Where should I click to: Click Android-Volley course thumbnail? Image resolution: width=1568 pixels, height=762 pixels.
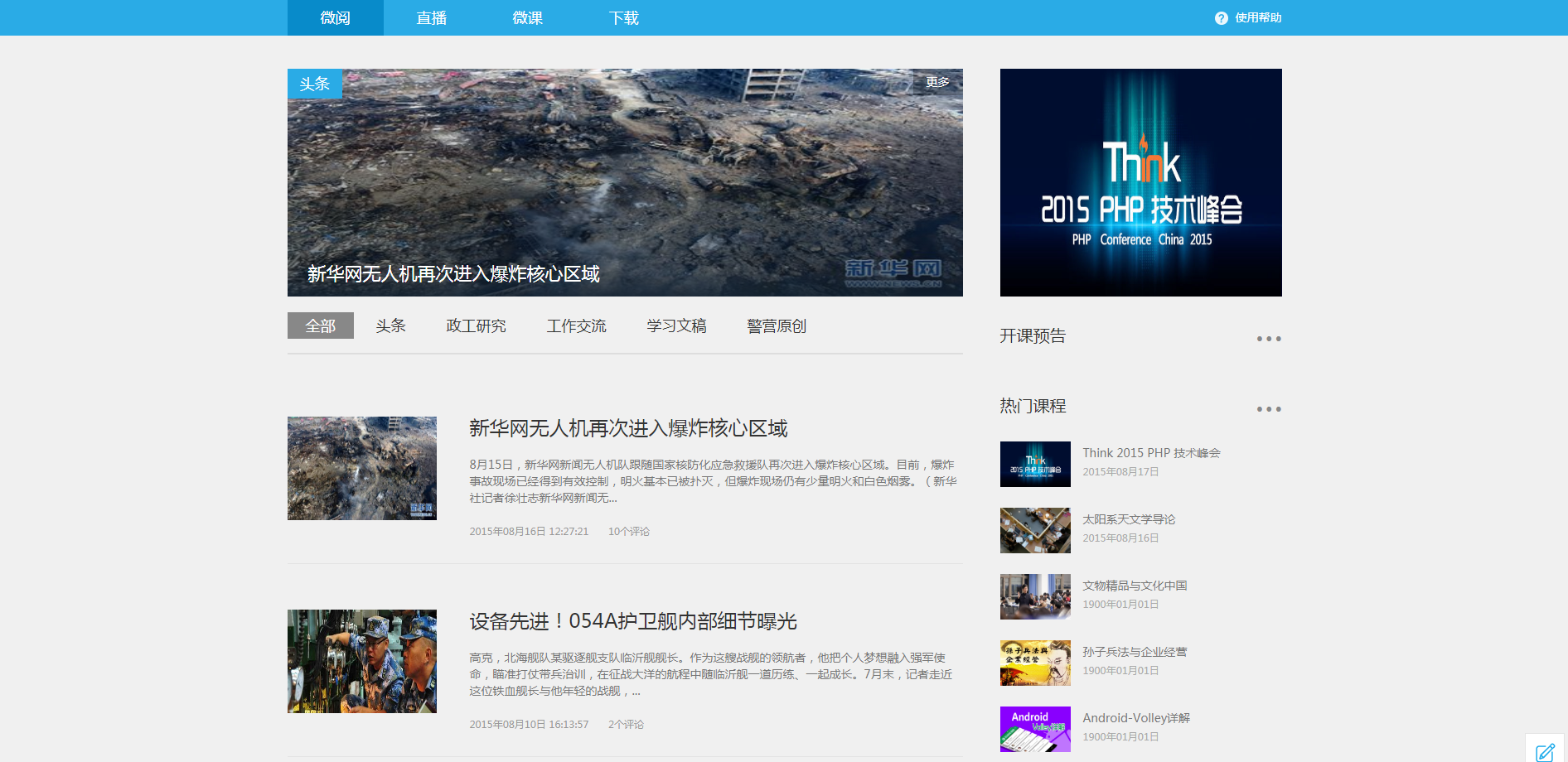(x=1035, y=729)
